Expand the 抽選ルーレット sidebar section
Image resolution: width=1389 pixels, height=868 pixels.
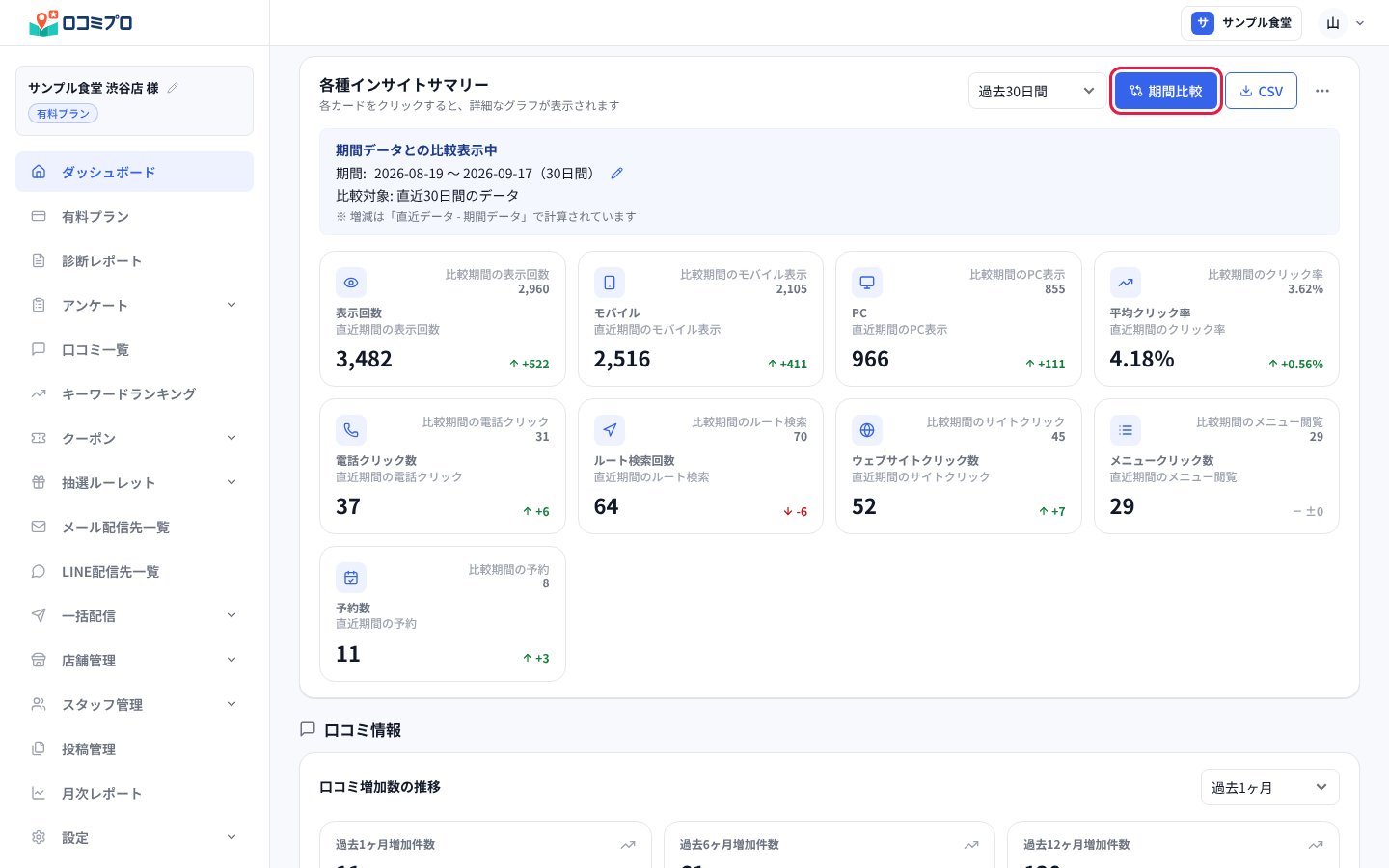134,482
